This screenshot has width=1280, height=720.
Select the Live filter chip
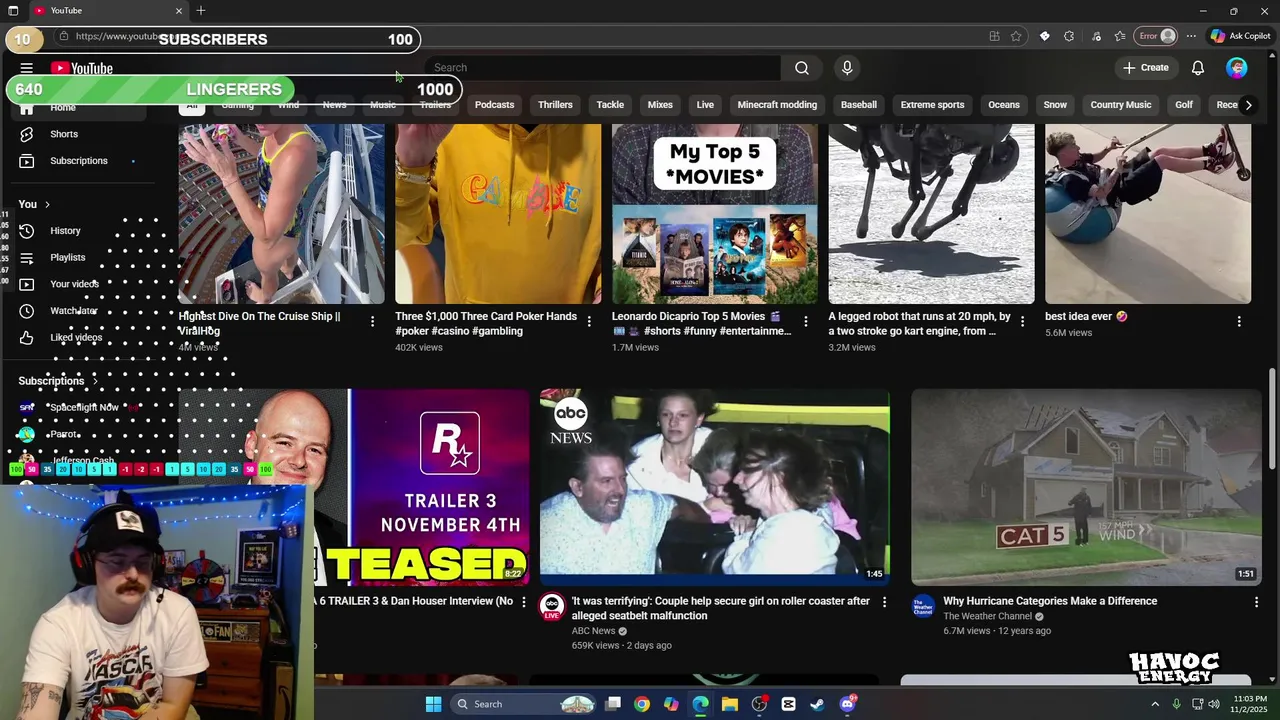click(705, 105)
